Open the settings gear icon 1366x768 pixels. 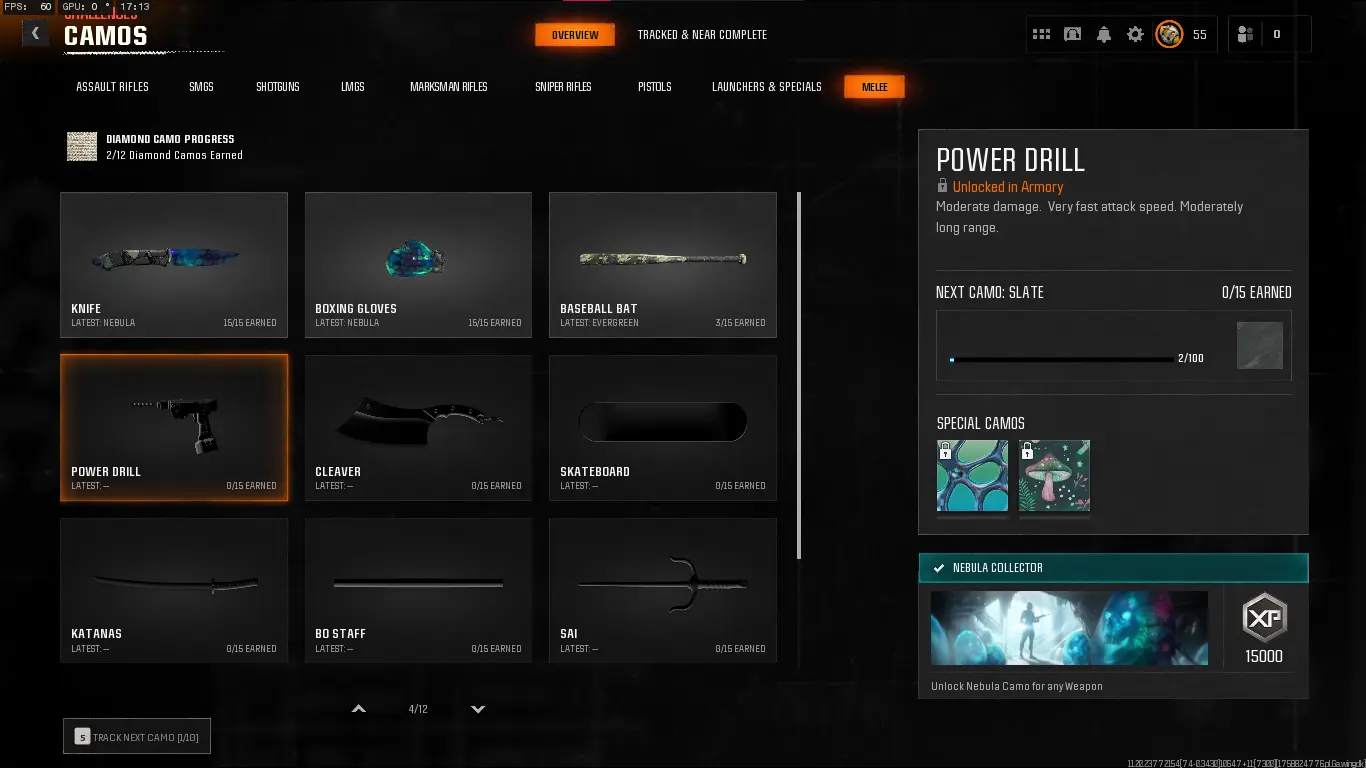[x=1135, y=34]
